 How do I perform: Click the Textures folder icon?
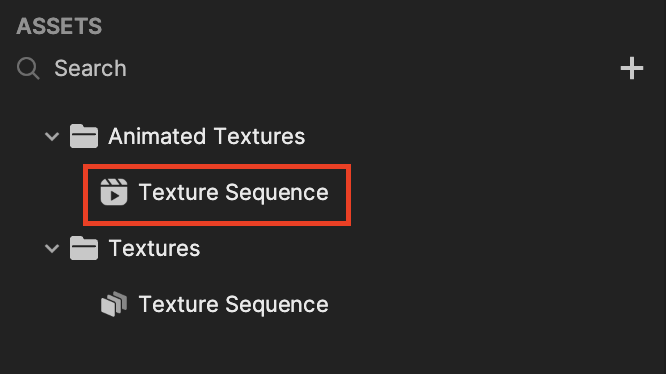(x=84, y=248)
